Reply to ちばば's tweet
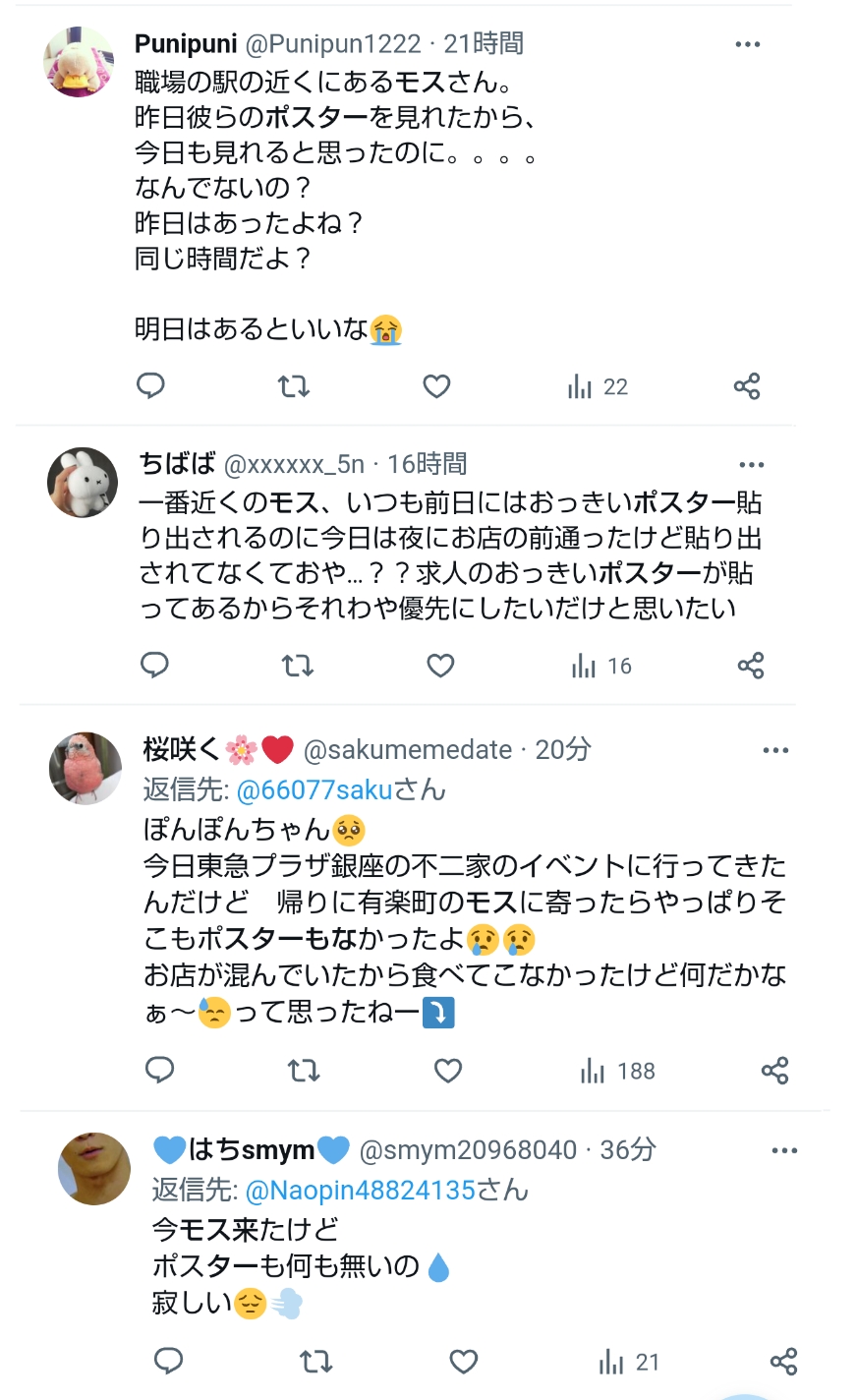Viewport: 857px width, 1400px height. [154, 666]
